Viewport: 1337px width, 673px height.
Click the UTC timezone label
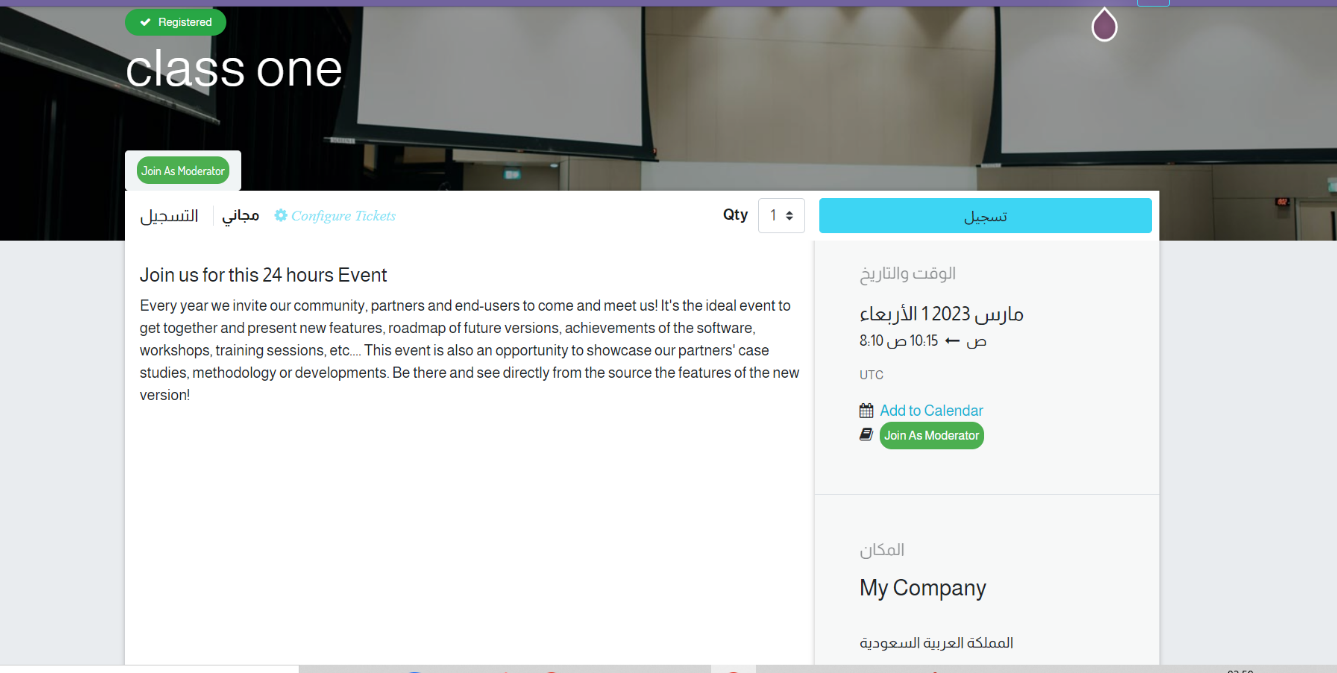coord(871,375)
